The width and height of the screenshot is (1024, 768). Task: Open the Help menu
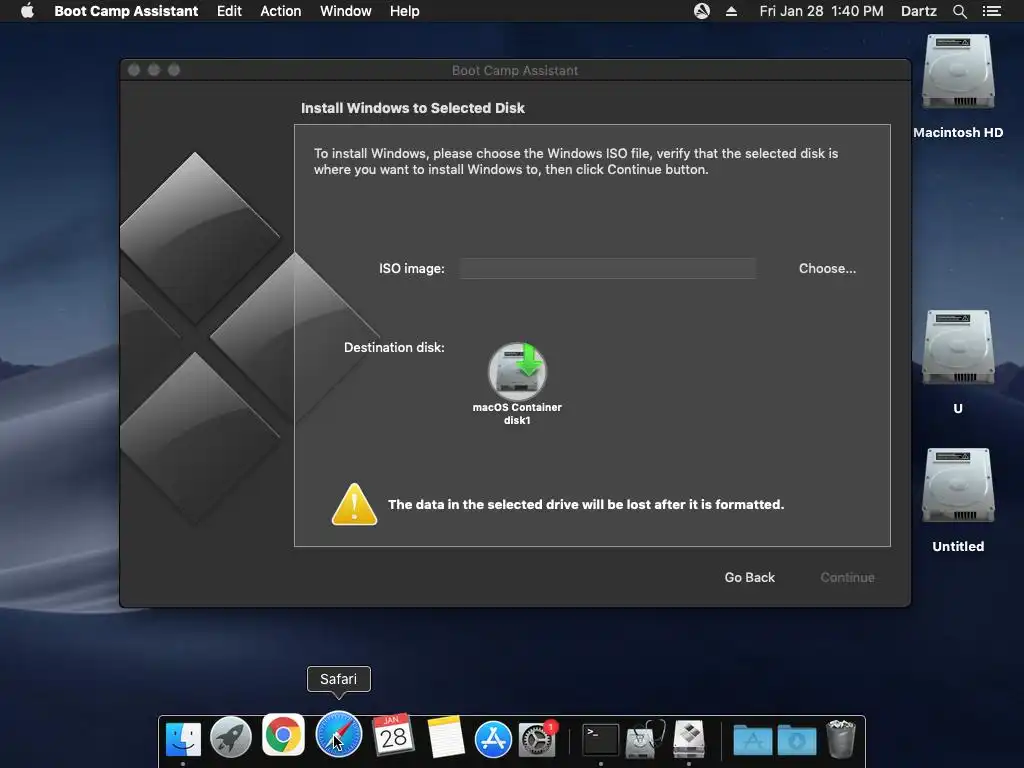click(404, 11)
